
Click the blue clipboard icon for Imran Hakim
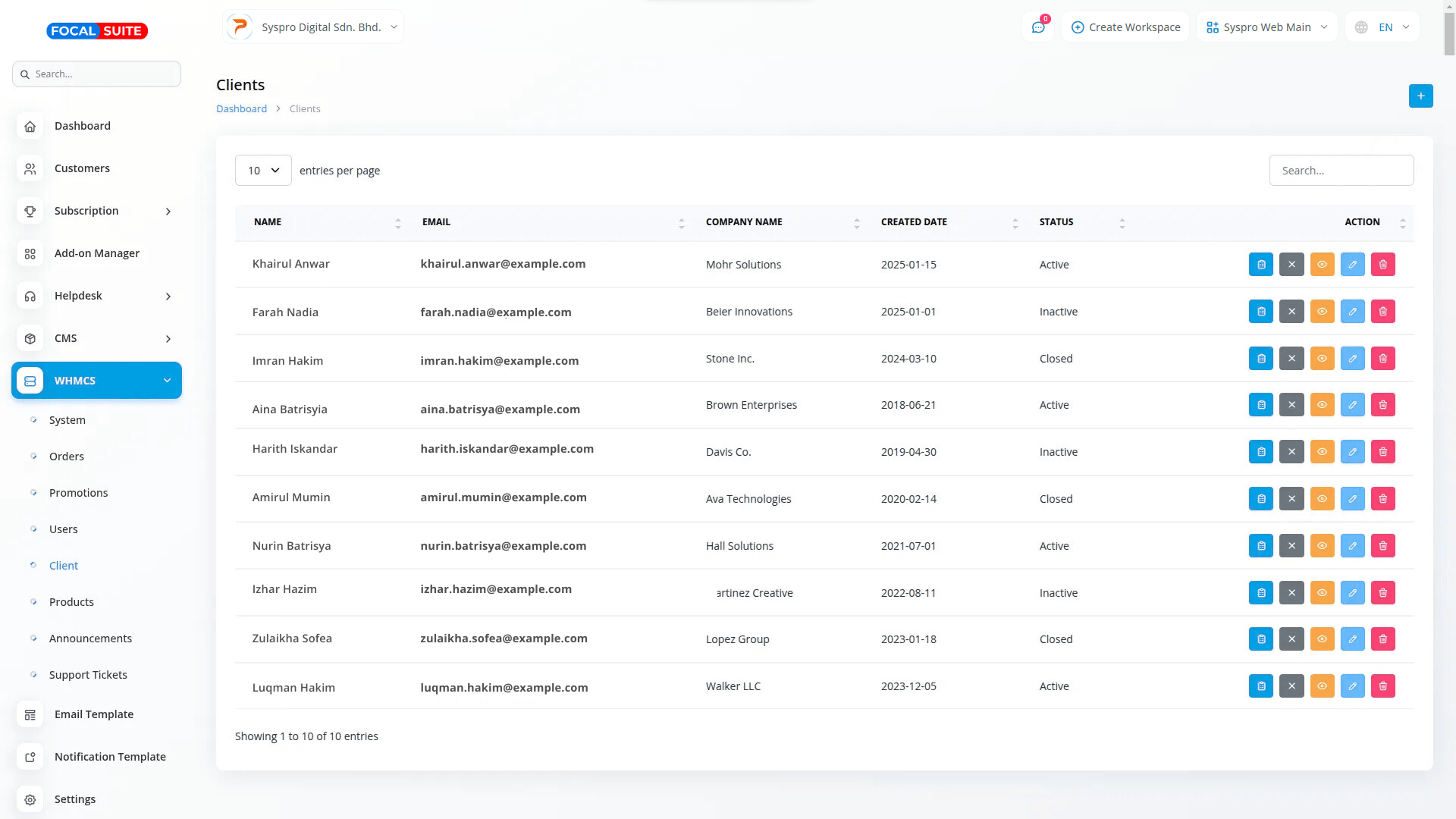coord(1260,359)
